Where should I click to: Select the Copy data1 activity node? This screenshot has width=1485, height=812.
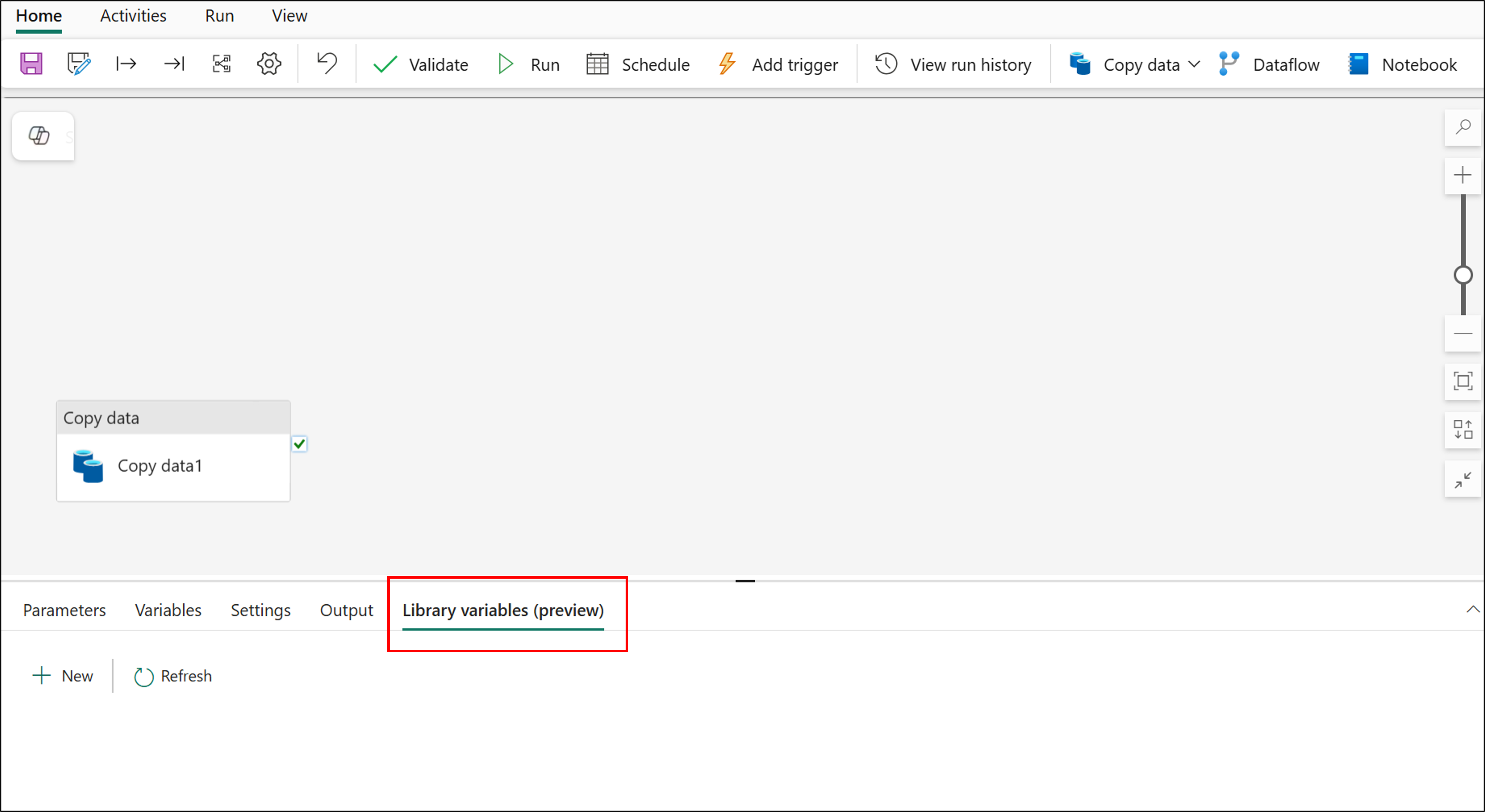click(x=173, y=466)
